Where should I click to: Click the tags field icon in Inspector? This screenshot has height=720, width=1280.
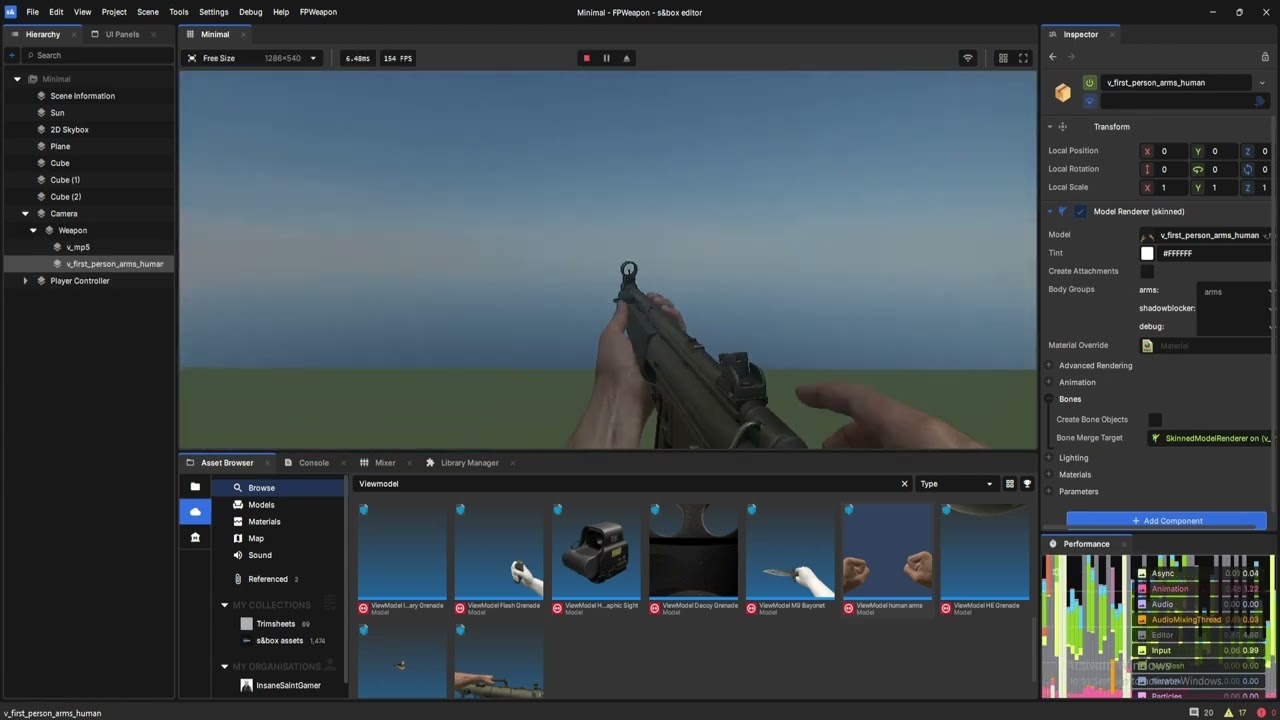tap(1259, 101)
